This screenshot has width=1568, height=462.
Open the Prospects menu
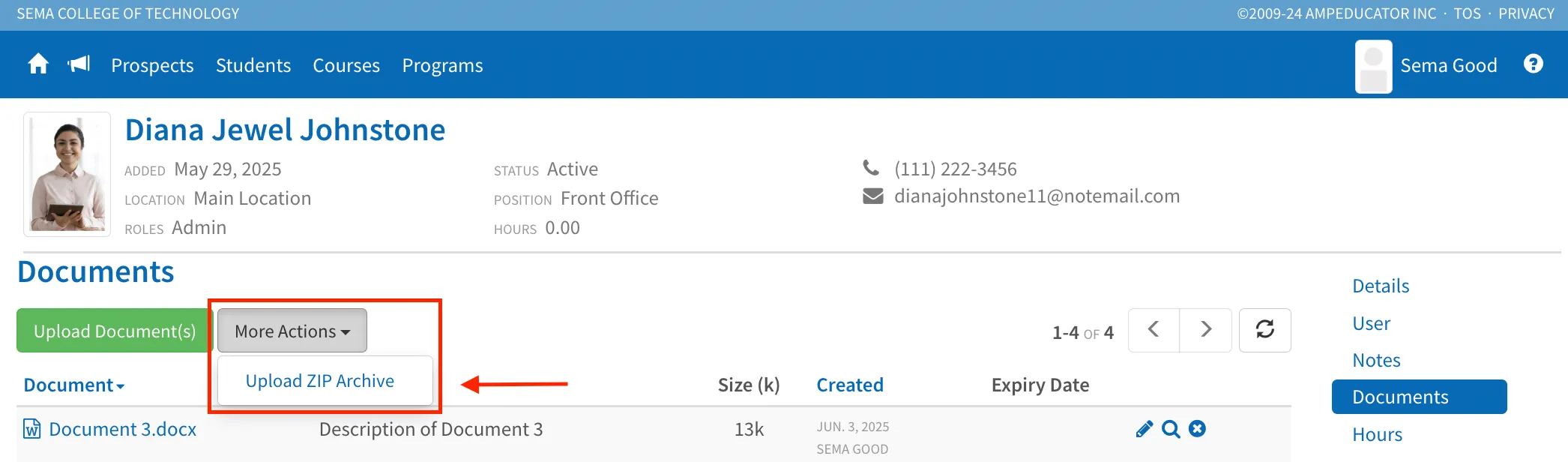coord(152,66)
